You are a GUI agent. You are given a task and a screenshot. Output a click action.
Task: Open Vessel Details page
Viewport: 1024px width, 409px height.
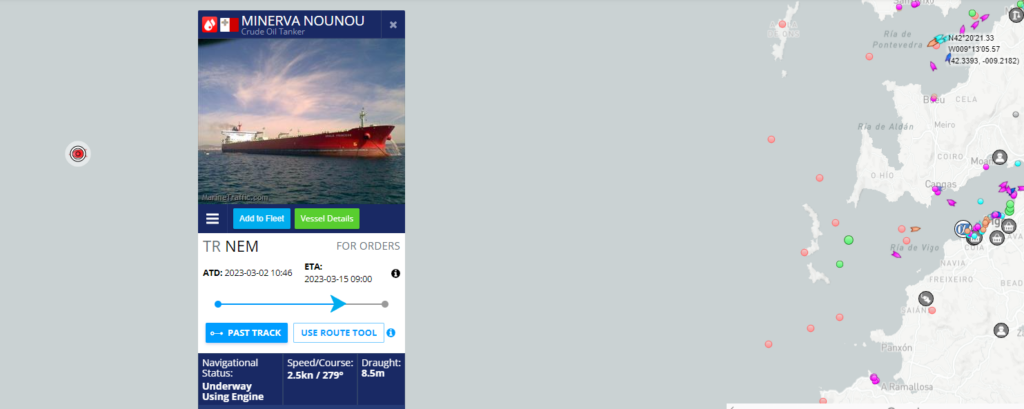click(327, 219)
